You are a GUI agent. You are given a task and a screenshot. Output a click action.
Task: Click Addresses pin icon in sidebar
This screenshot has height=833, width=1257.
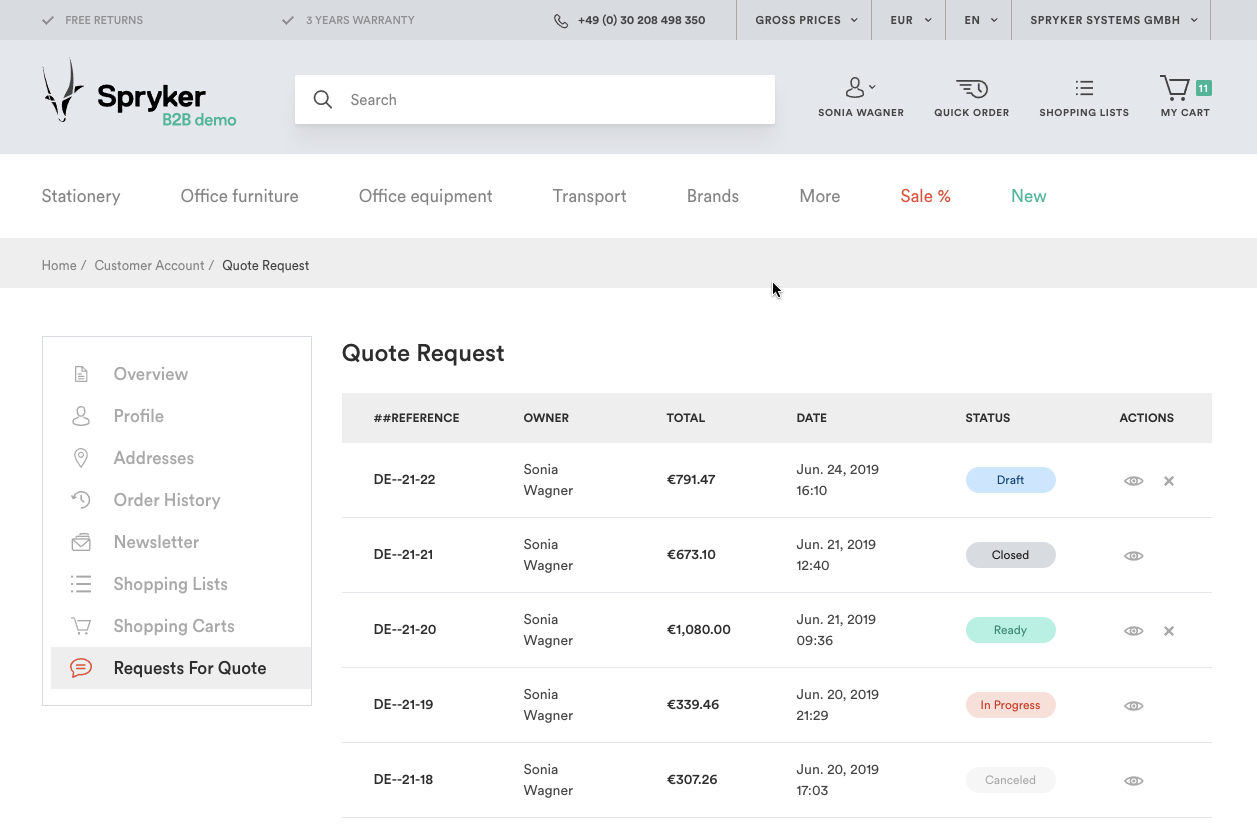[81, 458]
